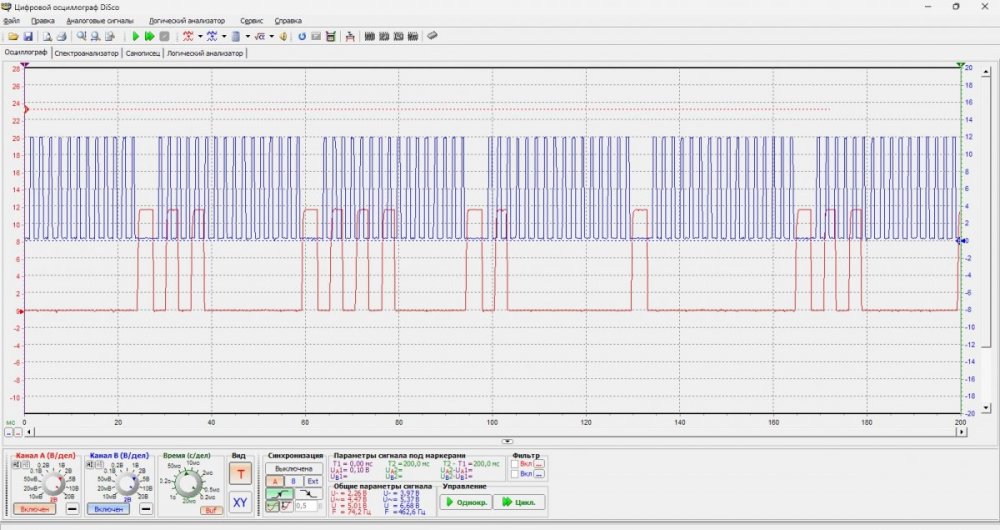Open the 'Сервис' menu
The width and height of the screenshot is (1000, 530).
coord(252,20)
